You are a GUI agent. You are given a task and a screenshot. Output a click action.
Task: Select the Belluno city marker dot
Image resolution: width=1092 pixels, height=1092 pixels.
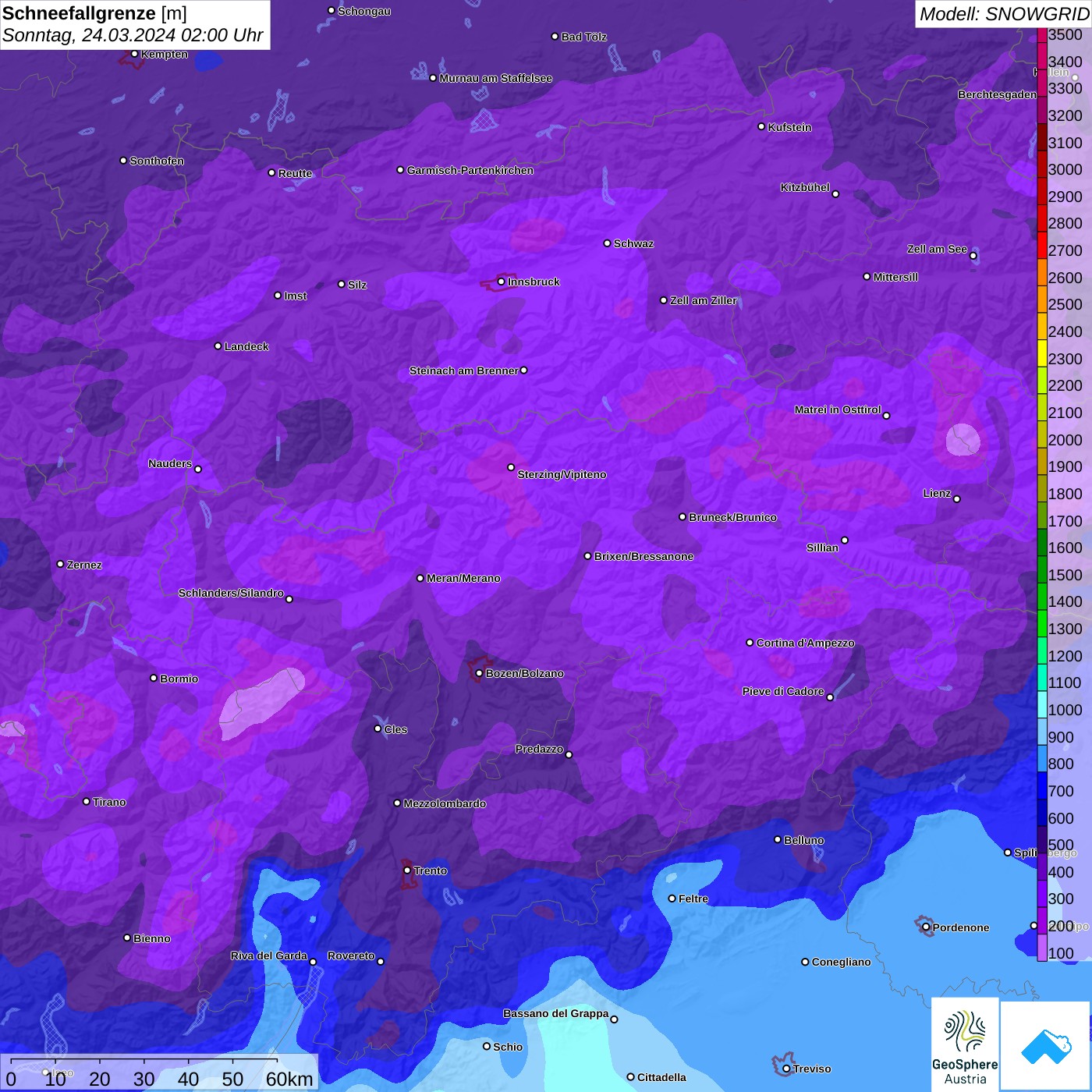tap(778, 839)
